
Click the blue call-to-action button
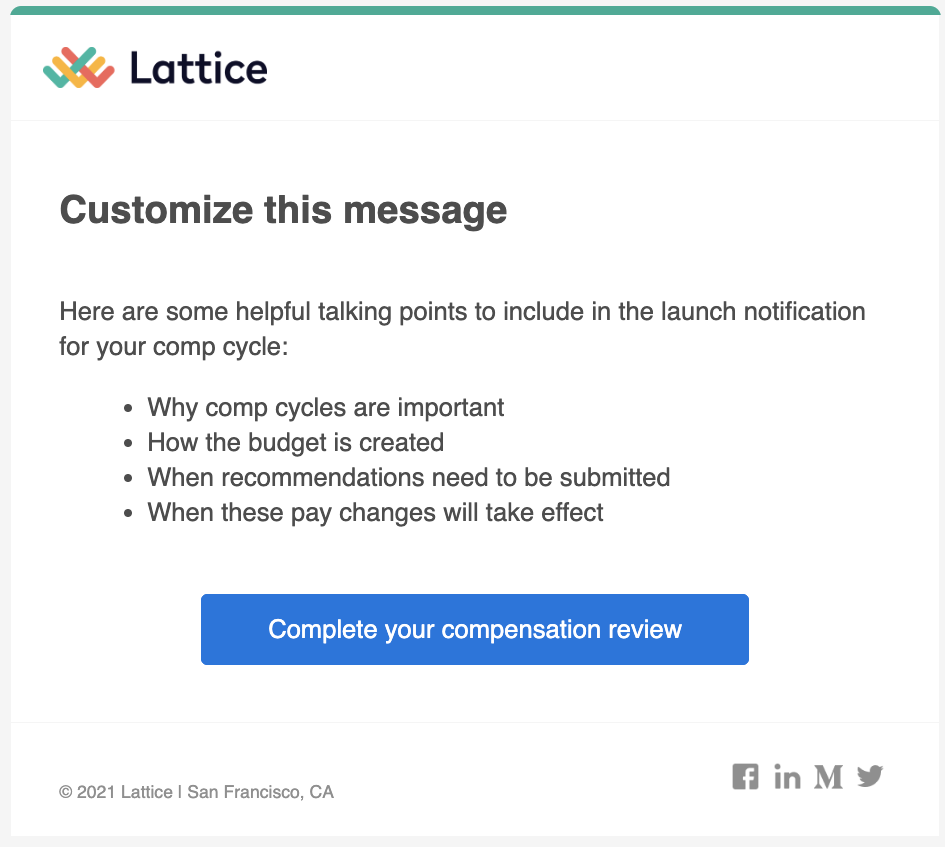tap(474, 629)
